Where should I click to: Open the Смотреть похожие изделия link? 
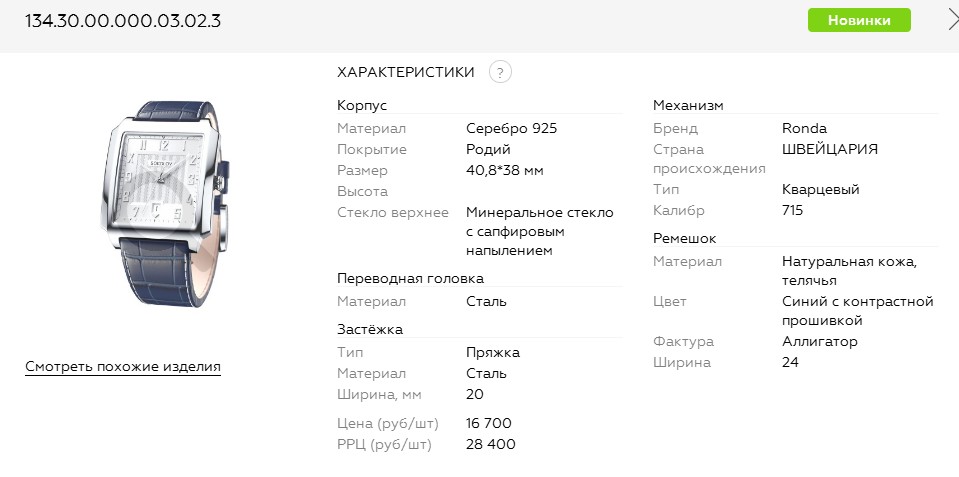pyautogui.click(x=123, y=367)
